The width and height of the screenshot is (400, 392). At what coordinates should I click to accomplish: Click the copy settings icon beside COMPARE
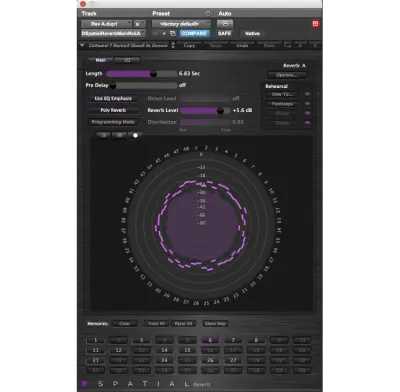click(173, 33)
